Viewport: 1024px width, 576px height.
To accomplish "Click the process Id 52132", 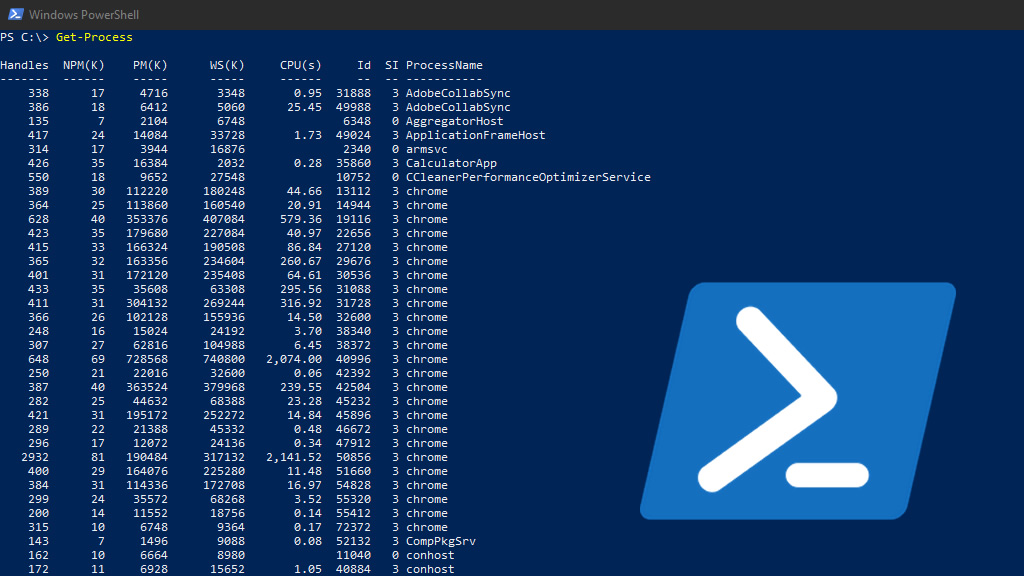I will point(353,541).
